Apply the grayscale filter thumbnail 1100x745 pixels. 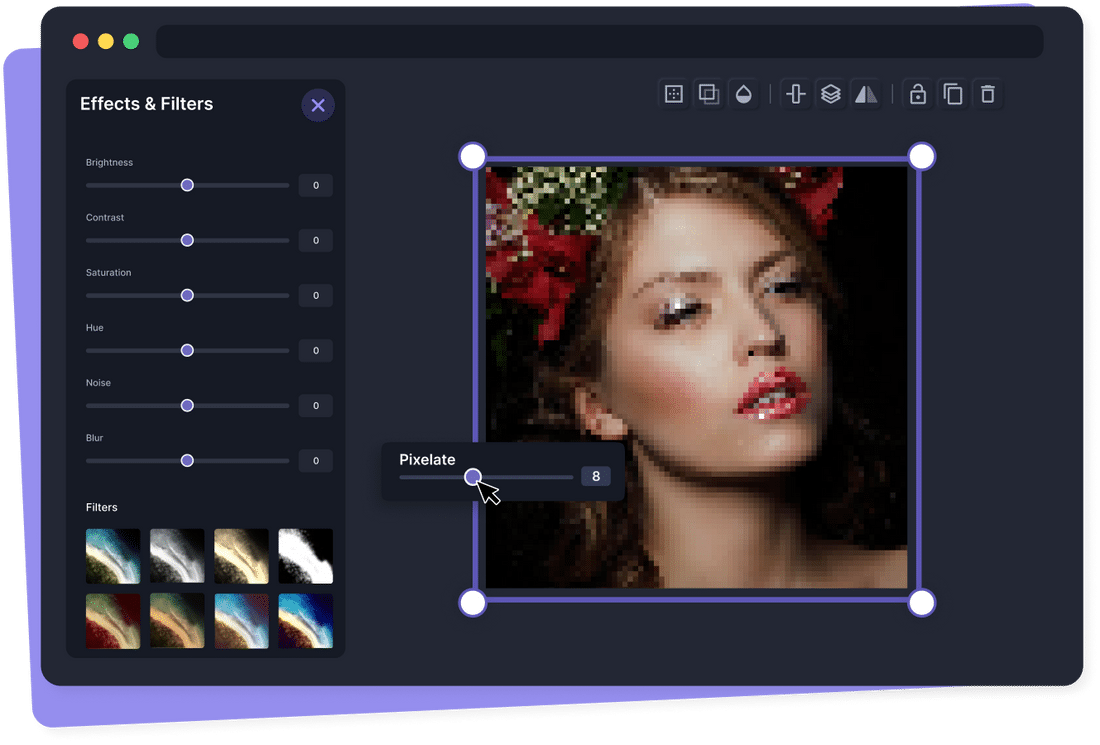[177, 556]
